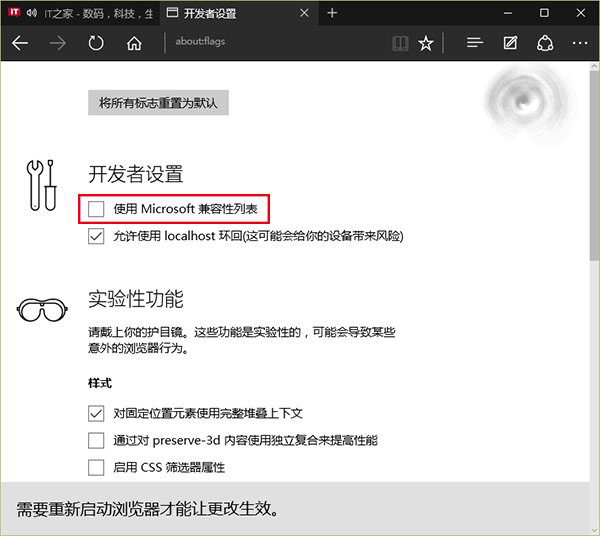
Task: Close the 开发者设置 tab
Action: coord(304,13)
